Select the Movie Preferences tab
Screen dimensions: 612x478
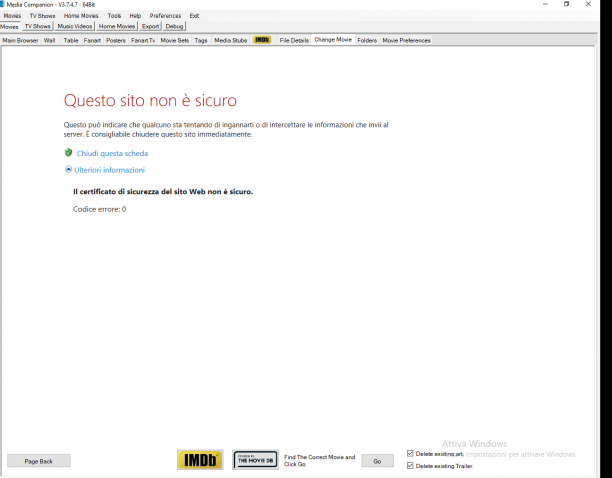pos(406,40)
